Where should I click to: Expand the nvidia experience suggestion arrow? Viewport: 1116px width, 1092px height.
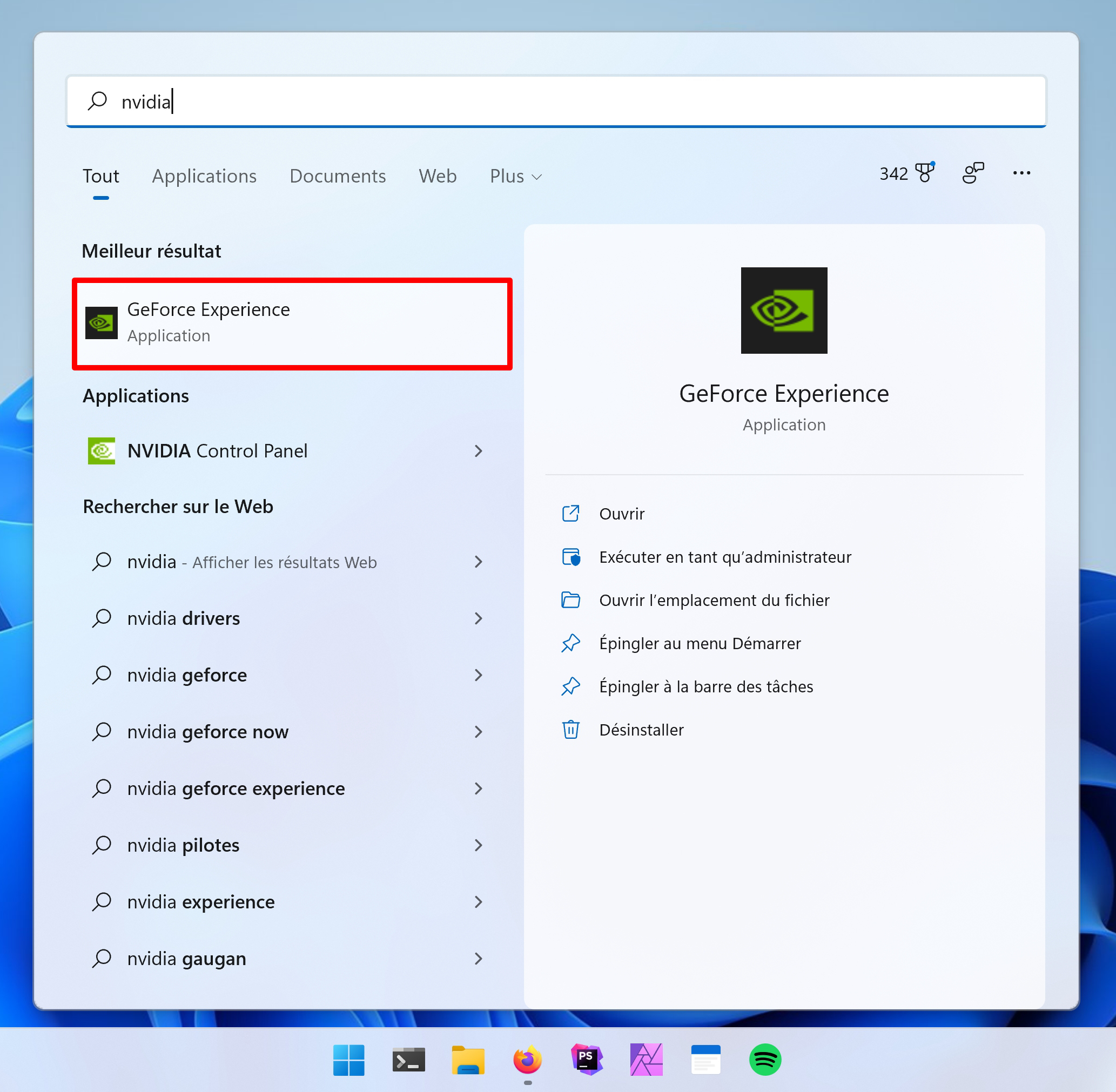[x=479, y=901]
